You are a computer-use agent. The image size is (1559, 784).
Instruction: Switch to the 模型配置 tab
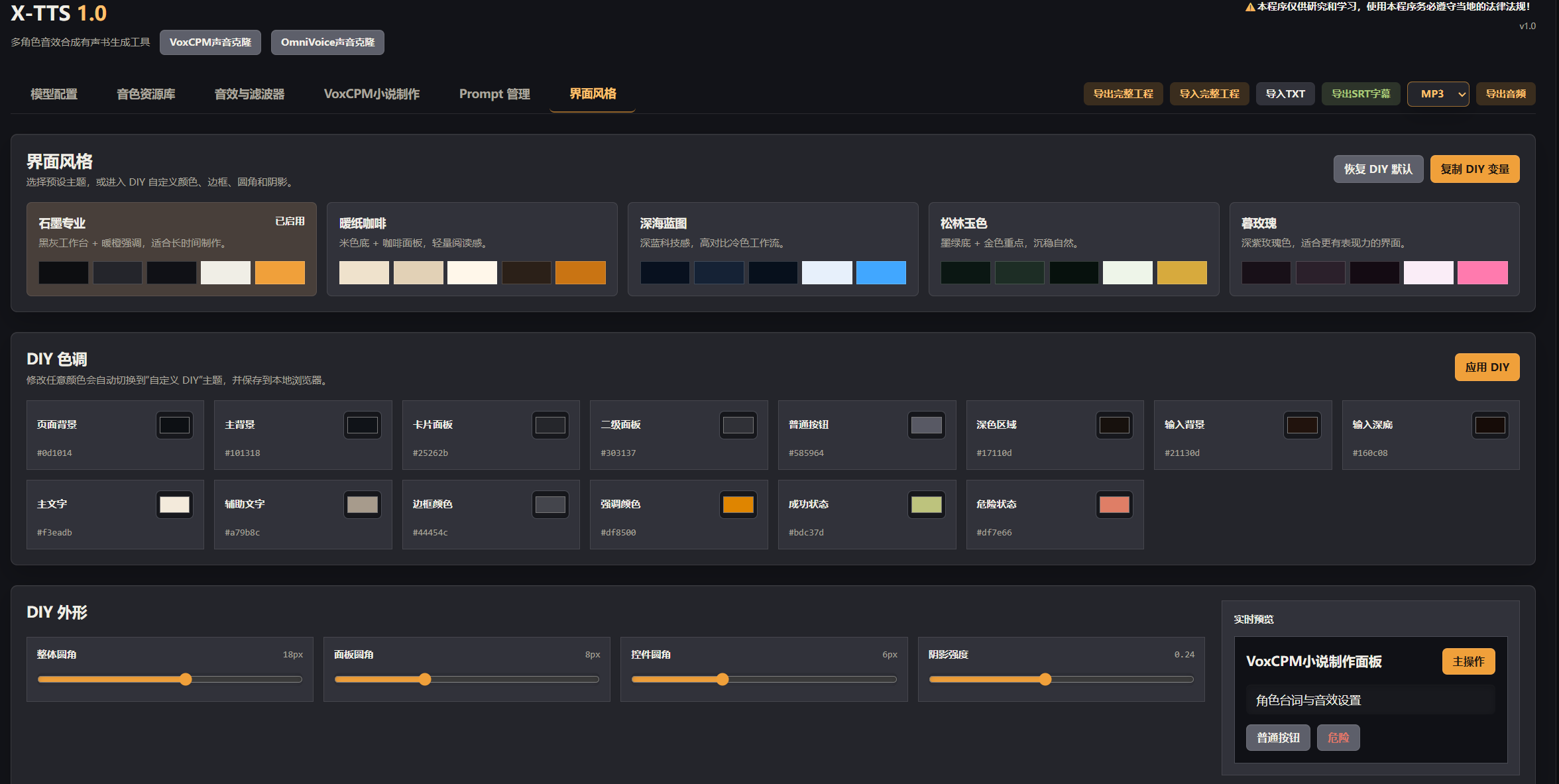[x=54, y=94]
